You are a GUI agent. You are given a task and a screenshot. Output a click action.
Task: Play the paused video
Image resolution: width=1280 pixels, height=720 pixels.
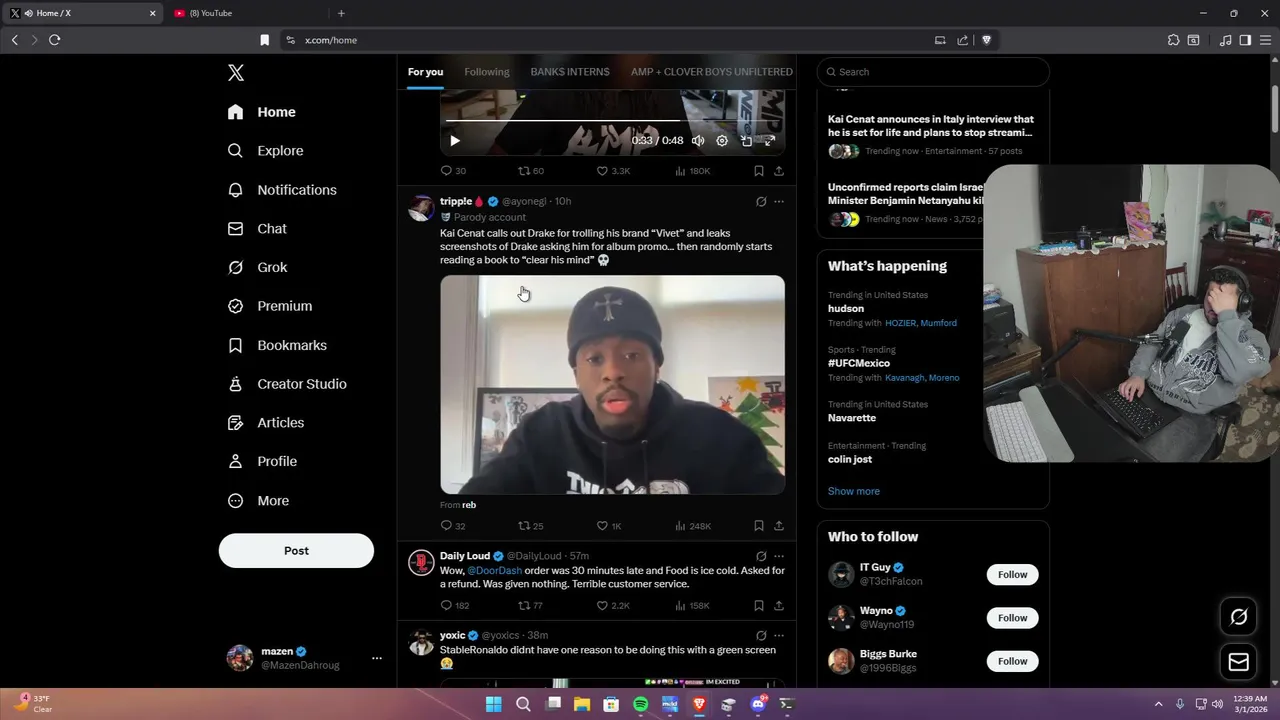coord(455,141)
